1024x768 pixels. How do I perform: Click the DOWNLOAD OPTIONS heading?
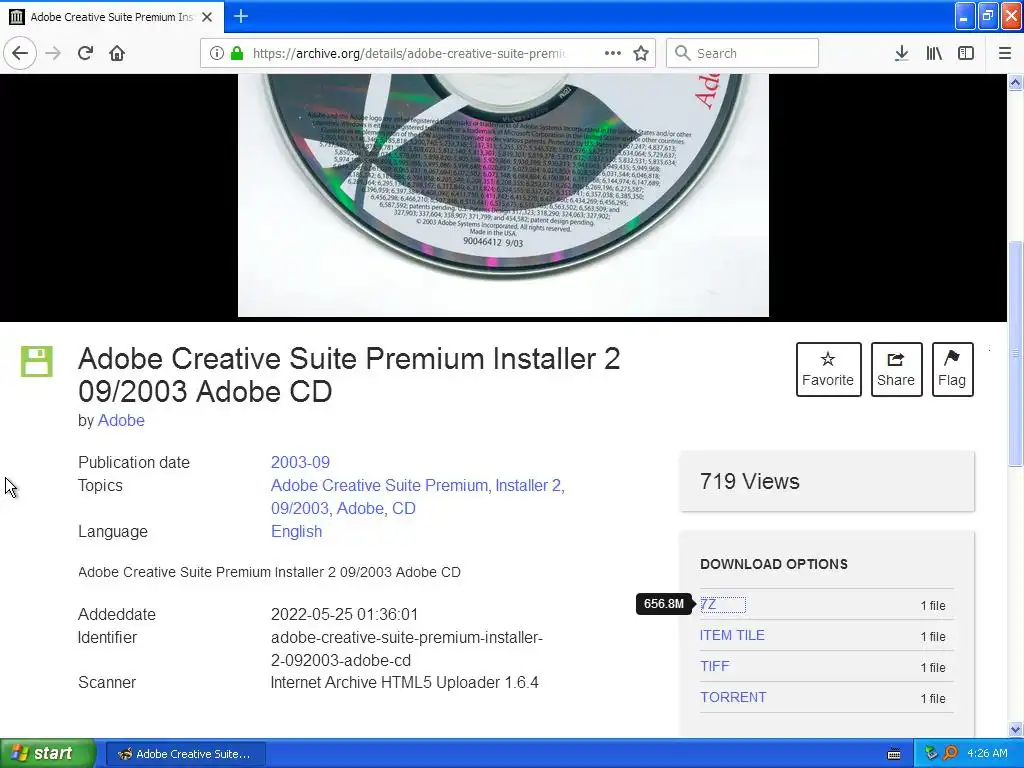click(774, 564)
